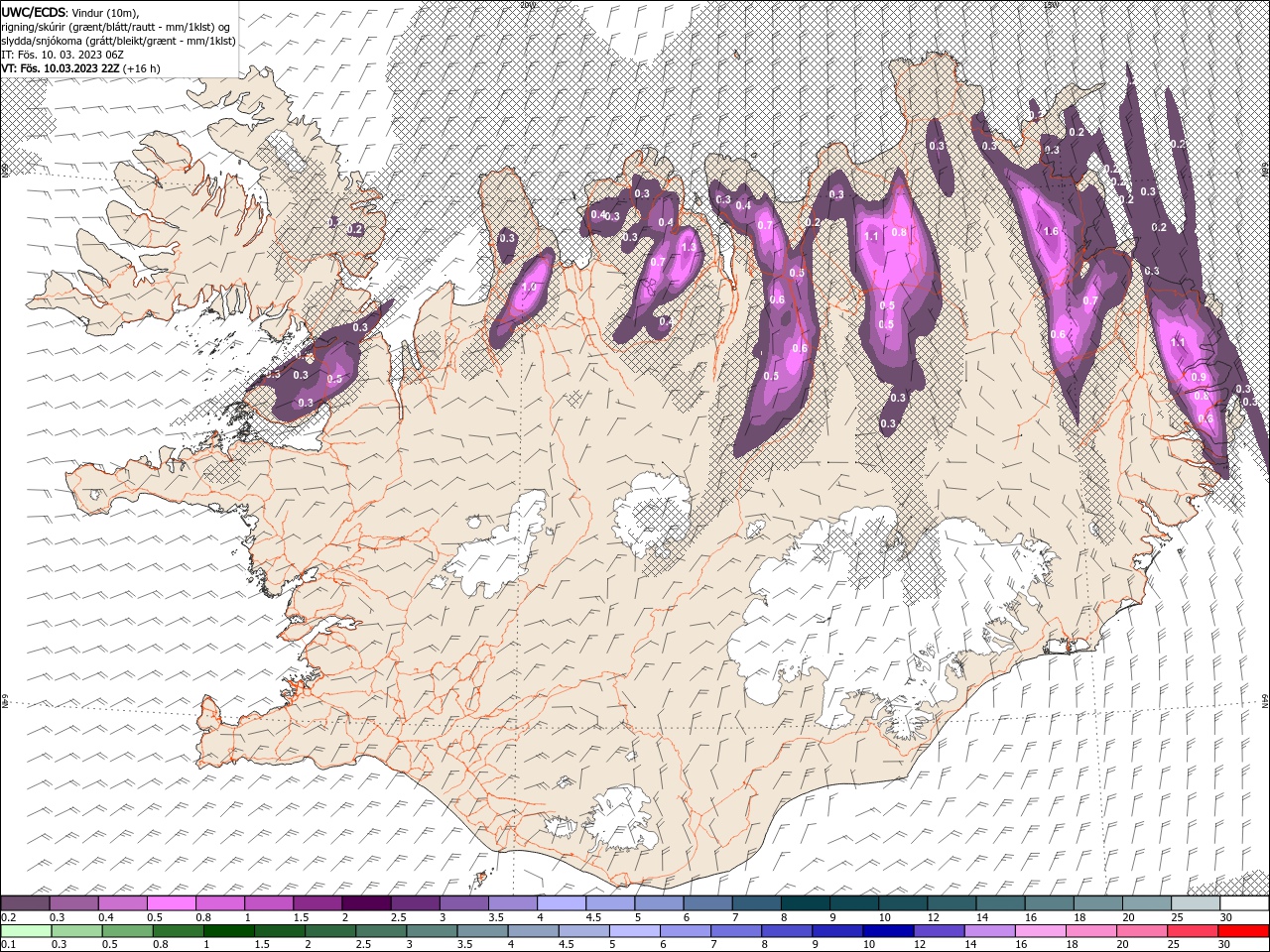Select the dark purple snow swatch labeled 2
Image resolution: width=1270 pixels, height=952 pixels.
pyautogui.click(x=366, y=903)
